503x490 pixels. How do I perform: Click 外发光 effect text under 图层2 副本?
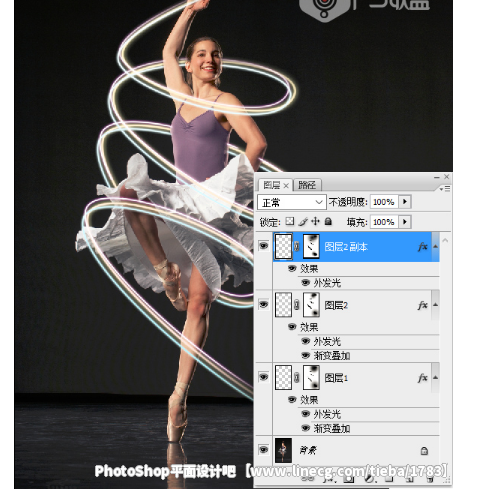tap(327, 283)
